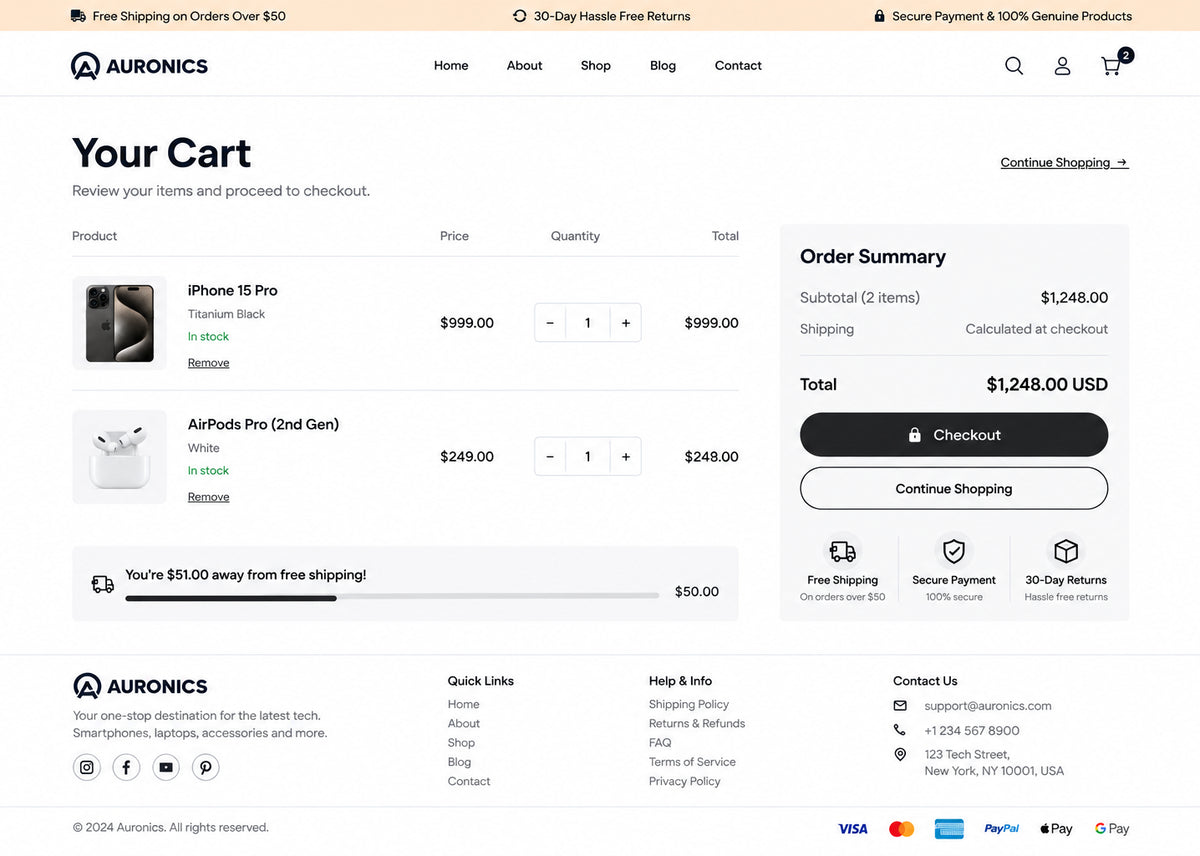Click the Auronics logo in footer
The width and height of the screenshot is (1200, 856).
[x=140, y=686]
